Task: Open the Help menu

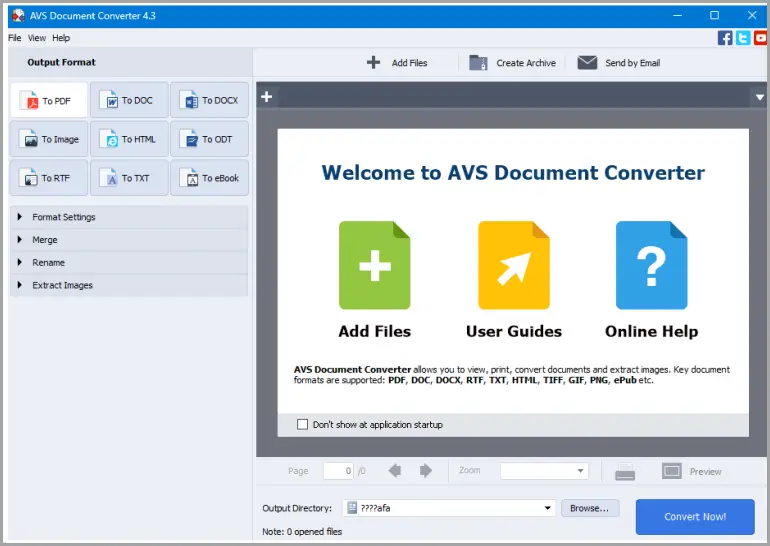Action: [x=61, y=38]
